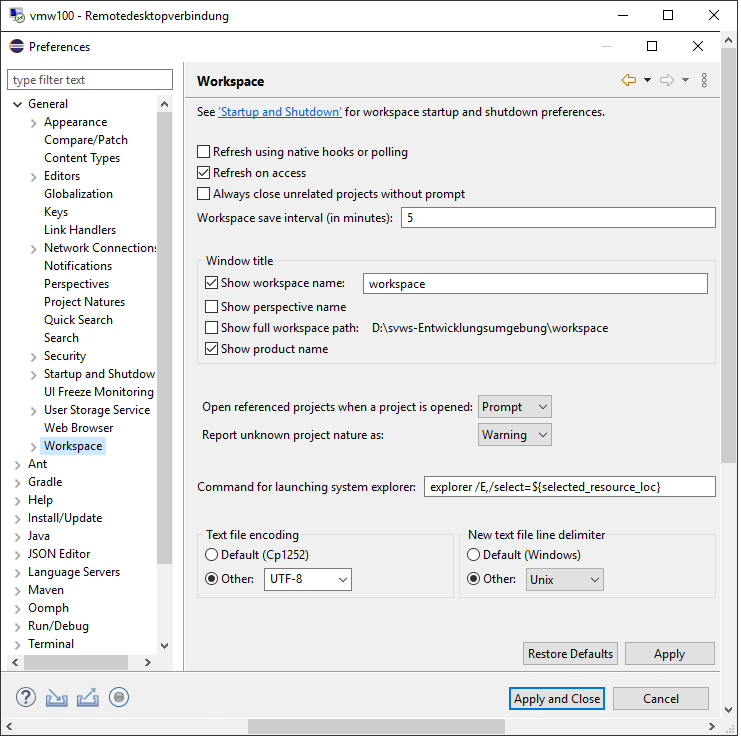Click the Oomph preference recorder icon
The image size is (741, 738).
point(119,698)
